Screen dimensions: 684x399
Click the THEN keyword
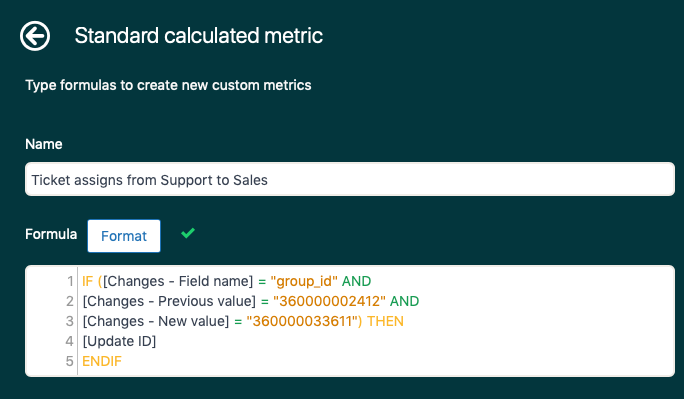point(385,321)
